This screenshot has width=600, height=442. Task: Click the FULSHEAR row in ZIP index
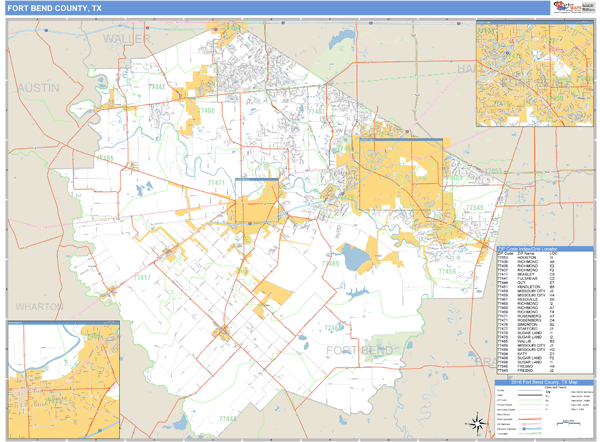click(x=526, y=279)
